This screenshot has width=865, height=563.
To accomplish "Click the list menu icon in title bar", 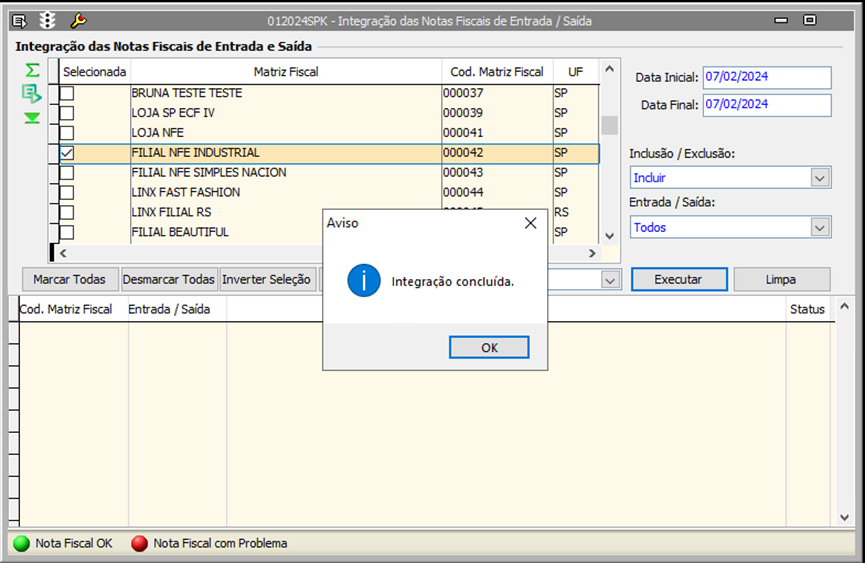I will click(x=19, y=20).
